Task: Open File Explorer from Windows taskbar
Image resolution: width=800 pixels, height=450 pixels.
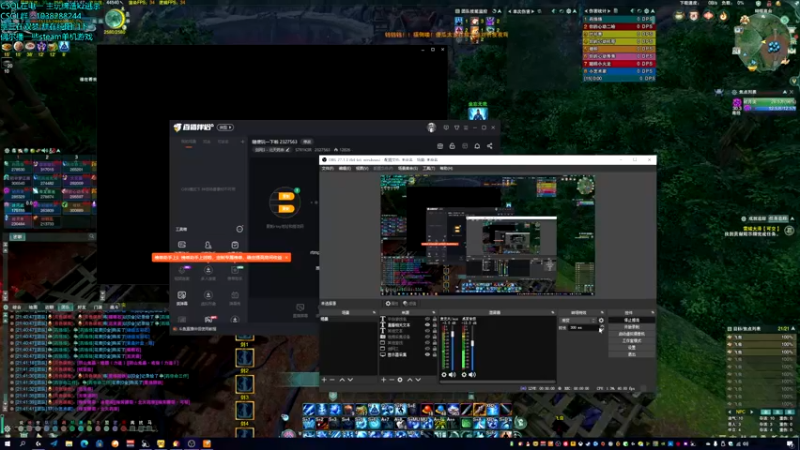Action: point(68,444)
